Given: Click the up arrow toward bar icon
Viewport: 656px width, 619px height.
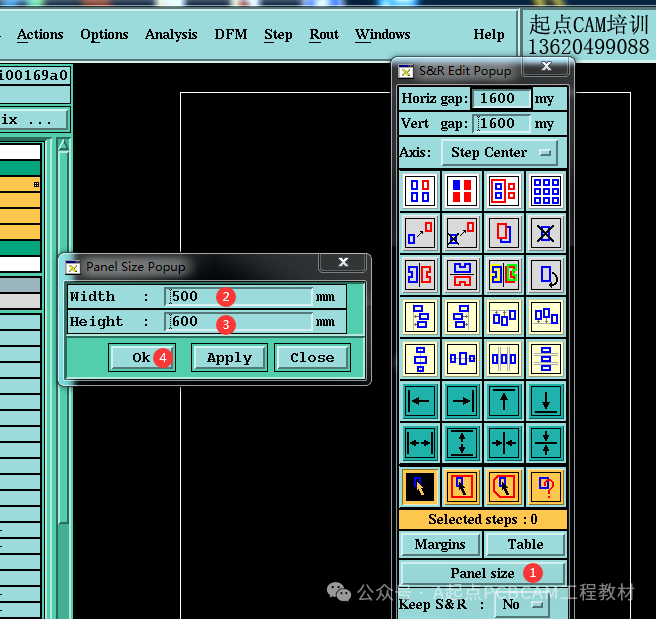Looking at the screenshot, I should pyautogui.click(x=504, y=401).
